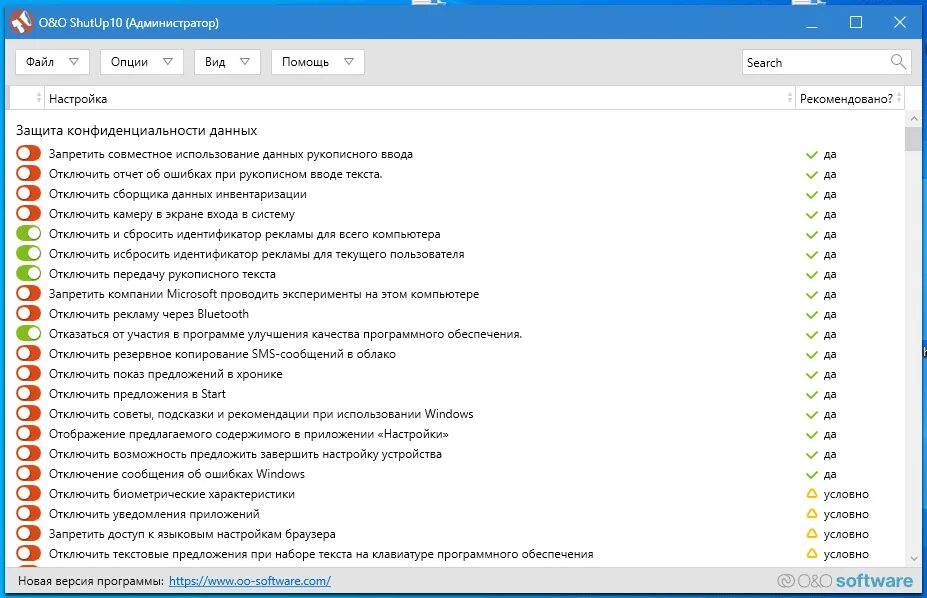
Task: Click checkmark icon beside Отключить рекламу через Bluetooth
Action: (x=811, y=314)
